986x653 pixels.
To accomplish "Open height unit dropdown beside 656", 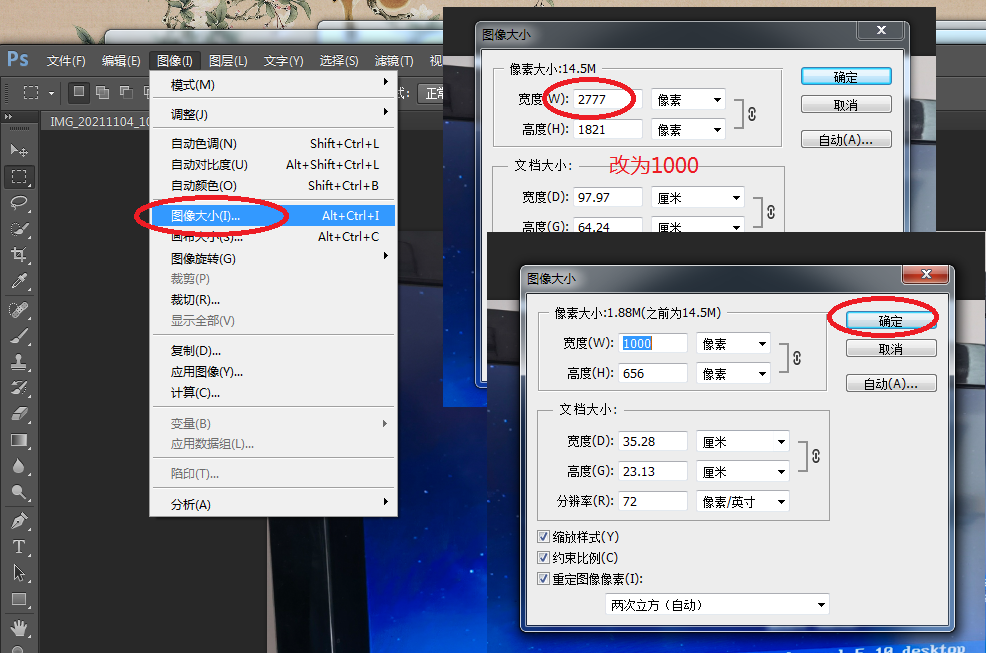I will 733,374.
